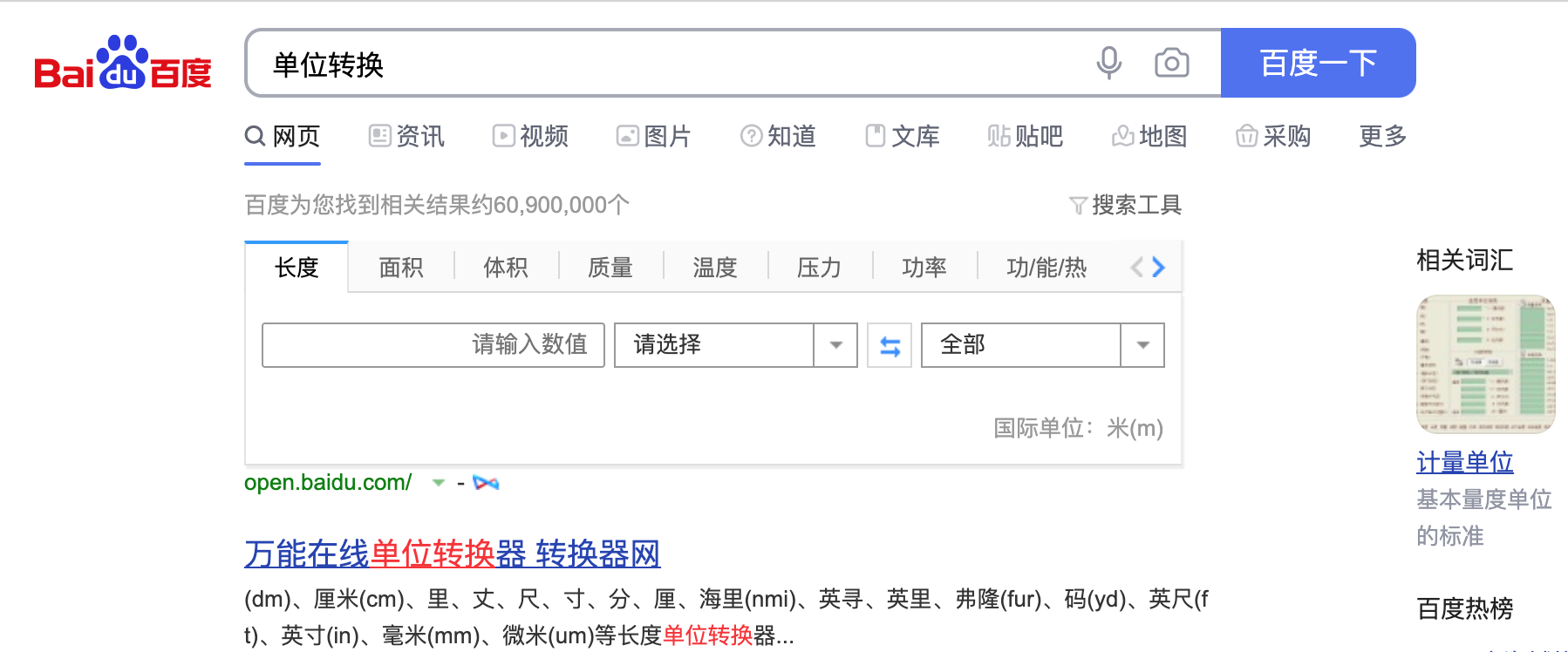
Task: Switch converter to 功/能/热
Action: coord(1046,267)
